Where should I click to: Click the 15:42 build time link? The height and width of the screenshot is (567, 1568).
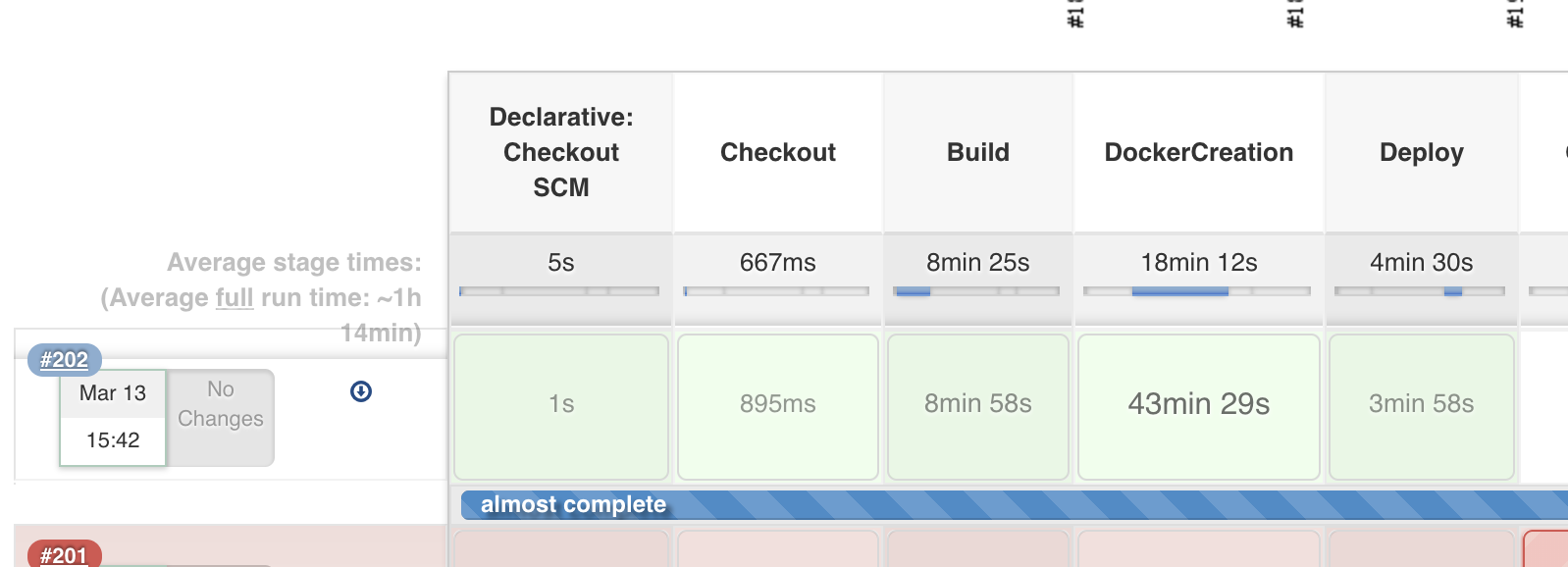[112, 439]
